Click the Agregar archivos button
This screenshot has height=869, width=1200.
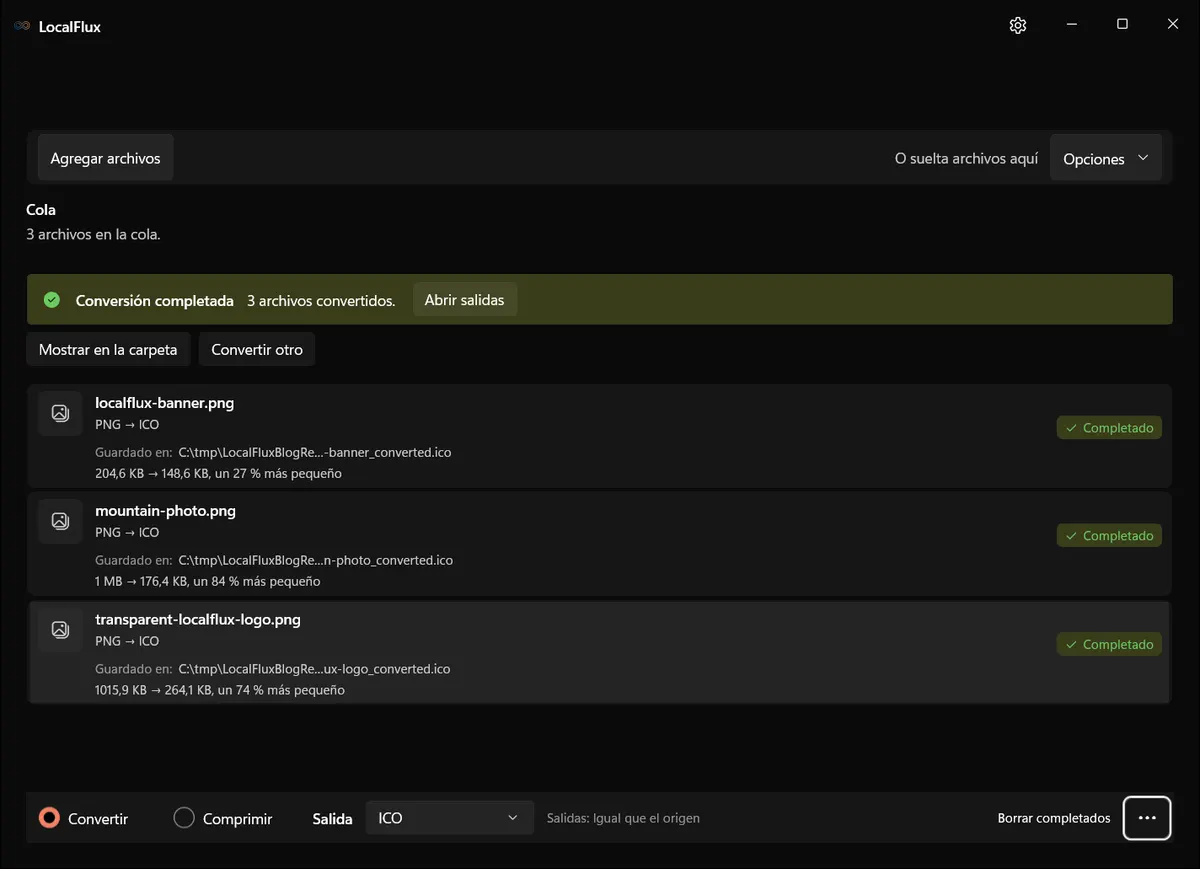click(106, 158)
